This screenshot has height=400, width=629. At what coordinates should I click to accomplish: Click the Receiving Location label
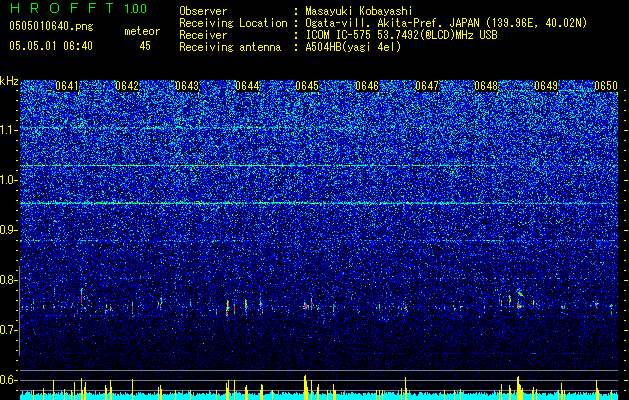pos(233,23)
